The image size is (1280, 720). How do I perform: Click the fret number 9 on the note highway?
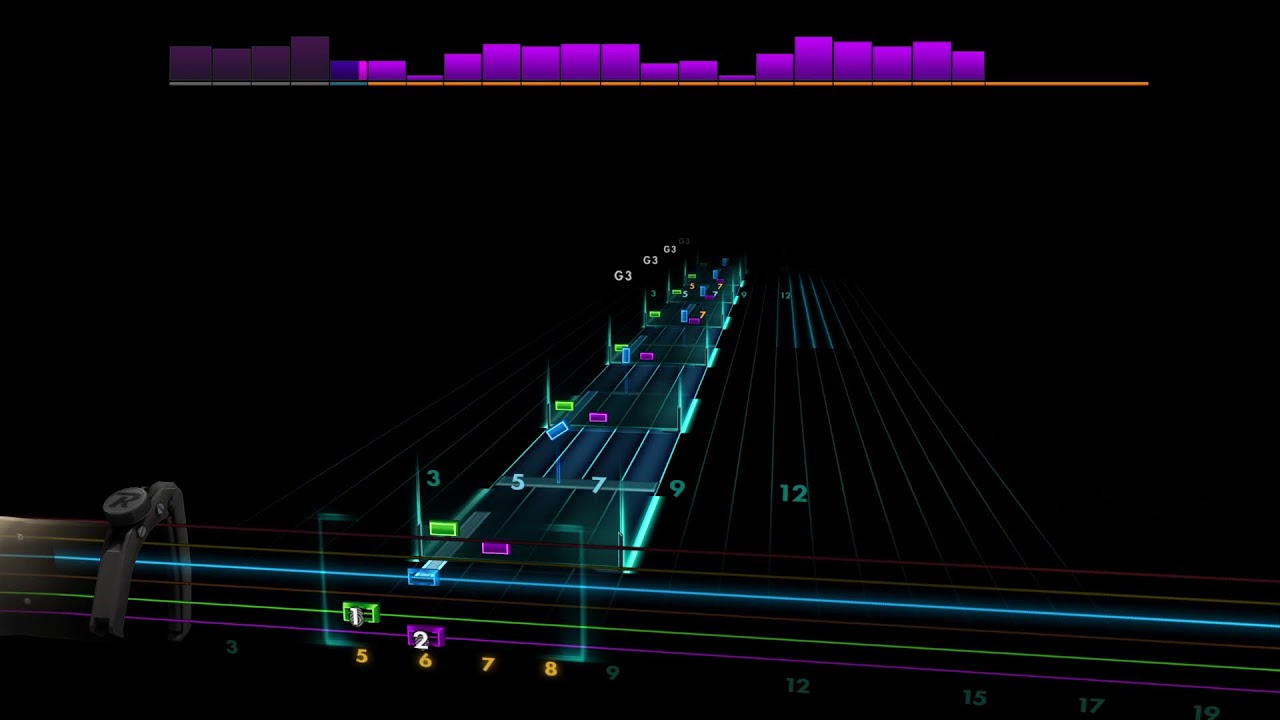coord(677,489)
